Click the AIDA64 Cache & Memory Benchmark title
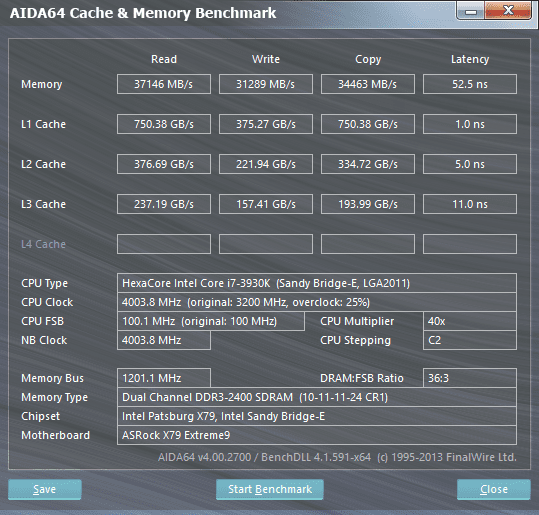The width and height of the screenshot is (539, 515). point(143,13)
